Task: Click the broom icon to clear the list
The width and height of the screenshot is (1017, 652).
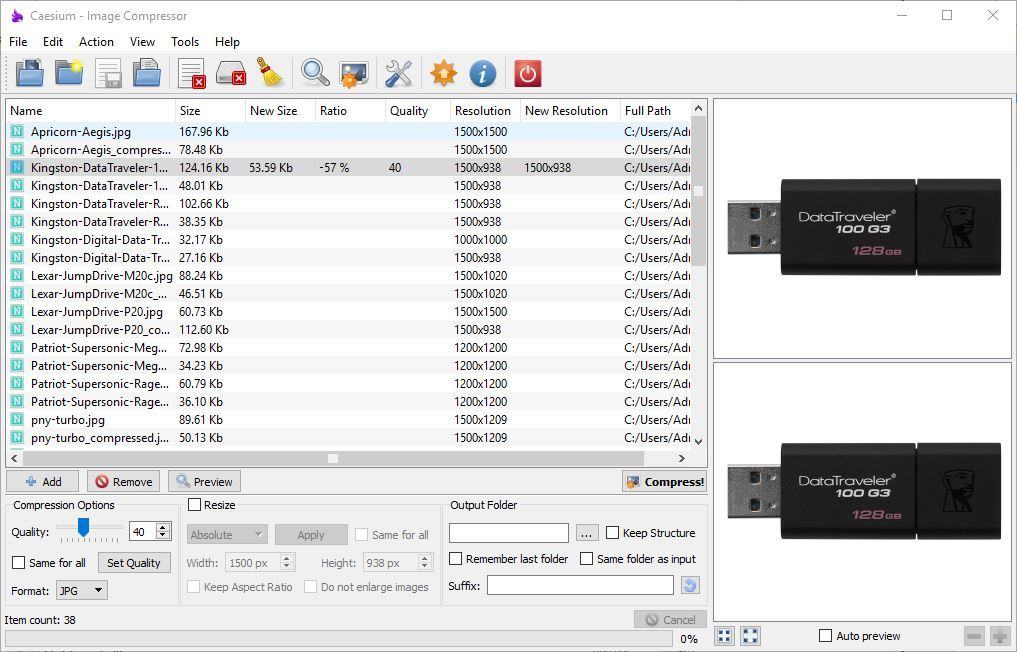Action: (x=269, y=73)
